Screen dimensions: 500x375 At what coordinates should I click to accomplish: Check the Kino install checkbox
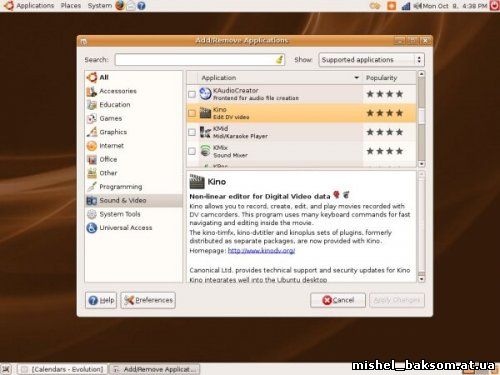point(192,113)
